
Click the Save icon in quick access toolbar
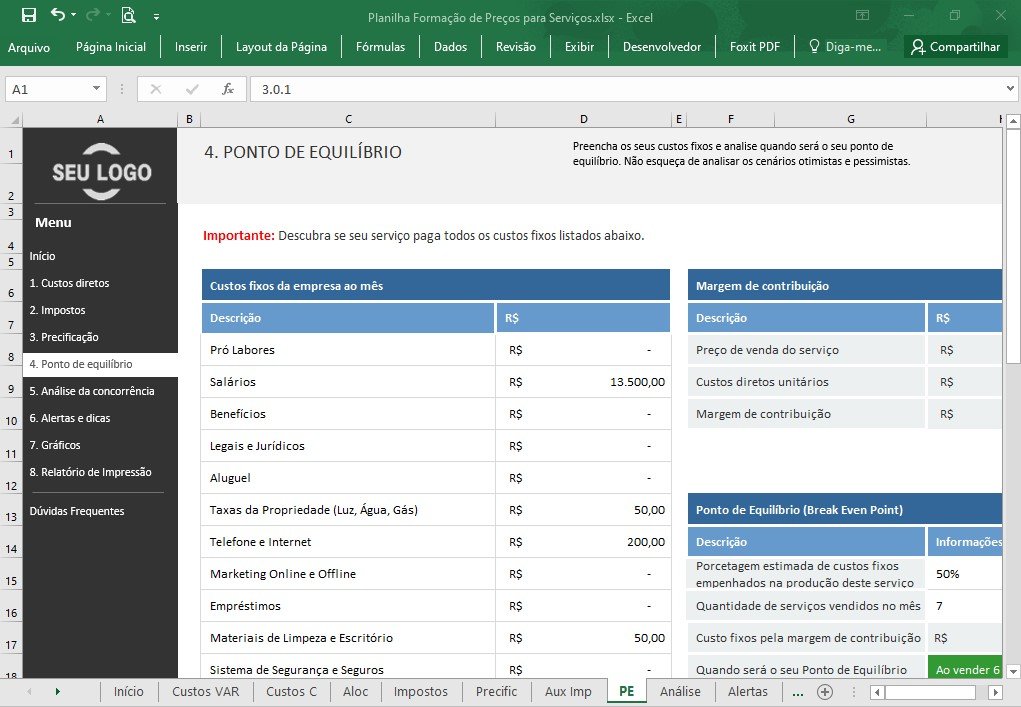(29, 15)
